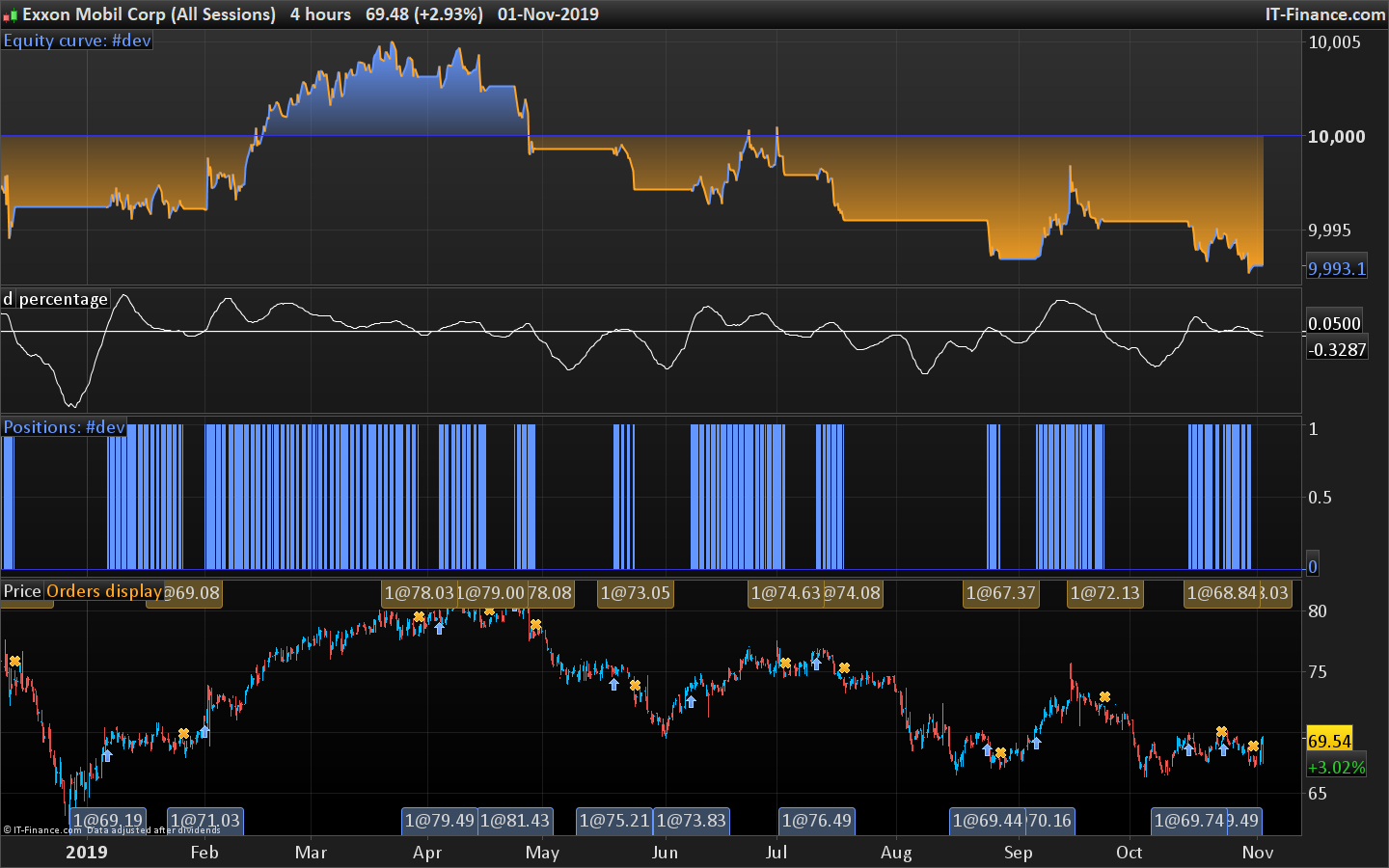The image size is (1389, 868).
Task: Click the Aug label on time axis
Action: pyautogui.click(x=896, y=852)
